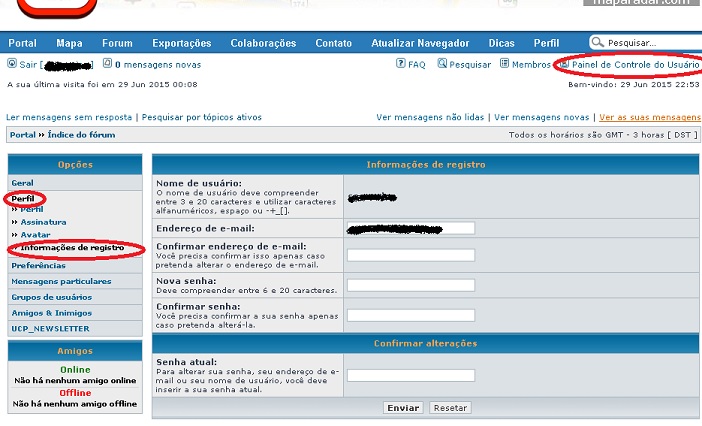
Task: Click the Nova senha field
Action: (x=411, y=285)
